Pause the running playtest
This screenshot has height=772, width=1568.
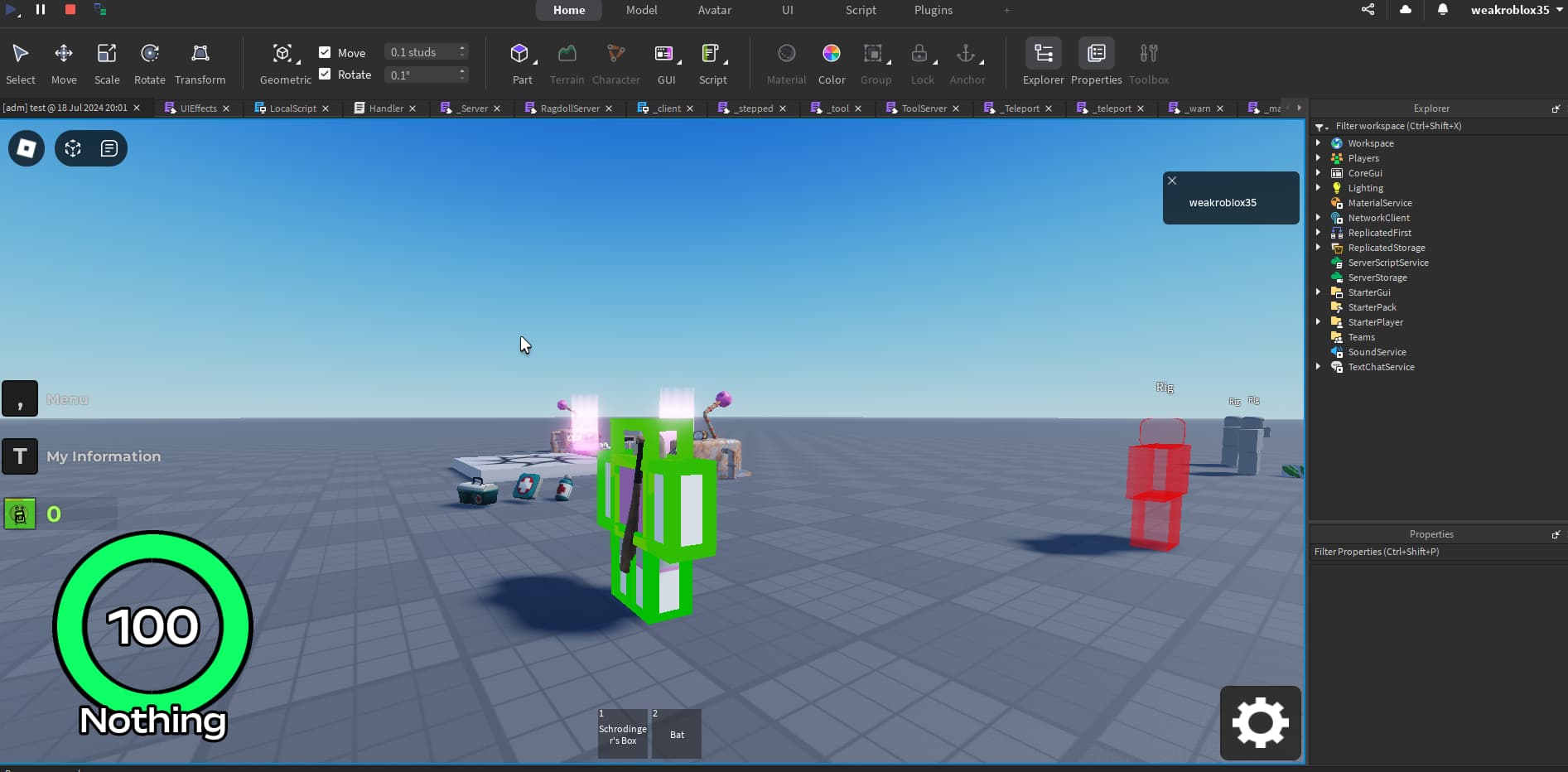(x=41, y=10)
